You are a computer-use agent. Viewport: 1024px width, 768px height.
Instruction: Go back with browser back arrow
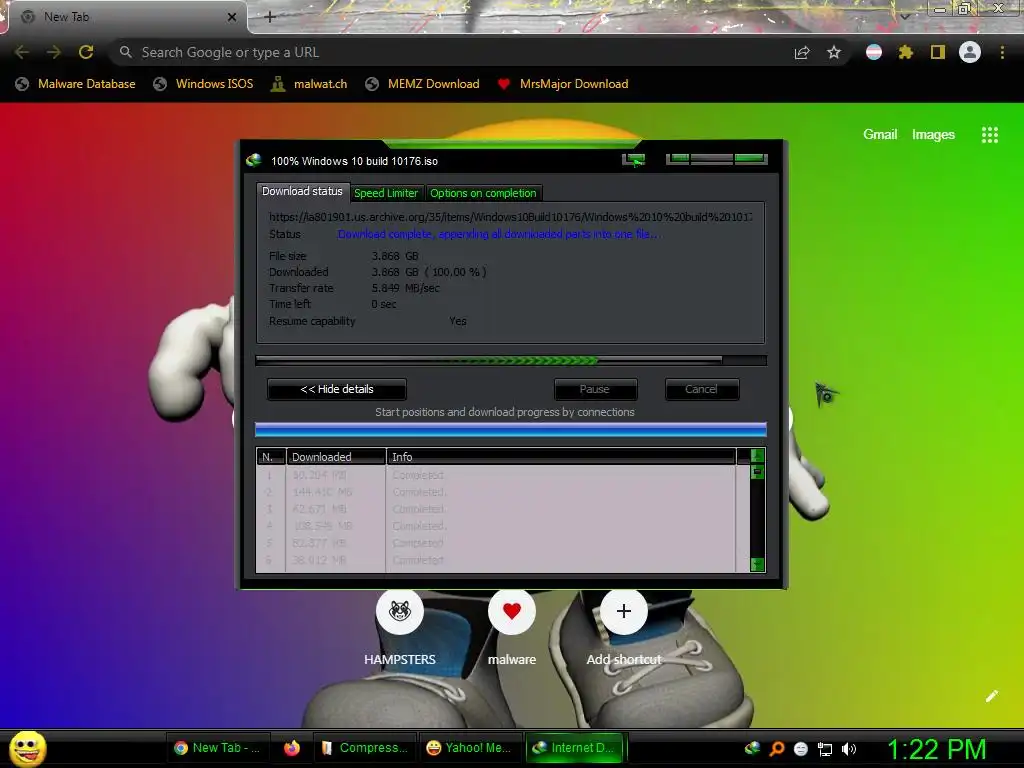click(22, 52)
